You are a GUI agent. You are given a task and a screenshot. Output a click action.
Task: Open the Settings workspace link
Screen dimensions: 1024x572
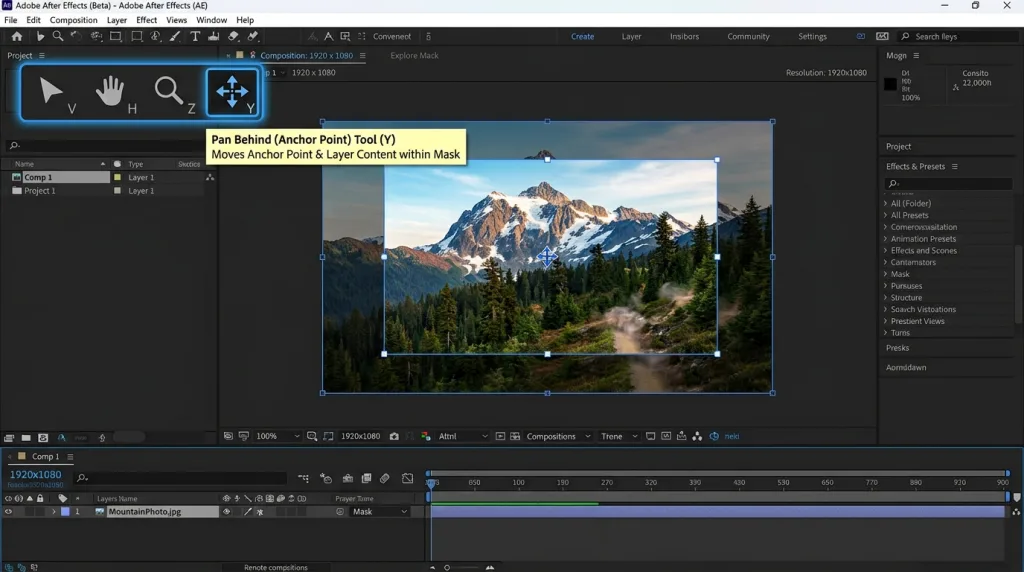pos(812,37)
